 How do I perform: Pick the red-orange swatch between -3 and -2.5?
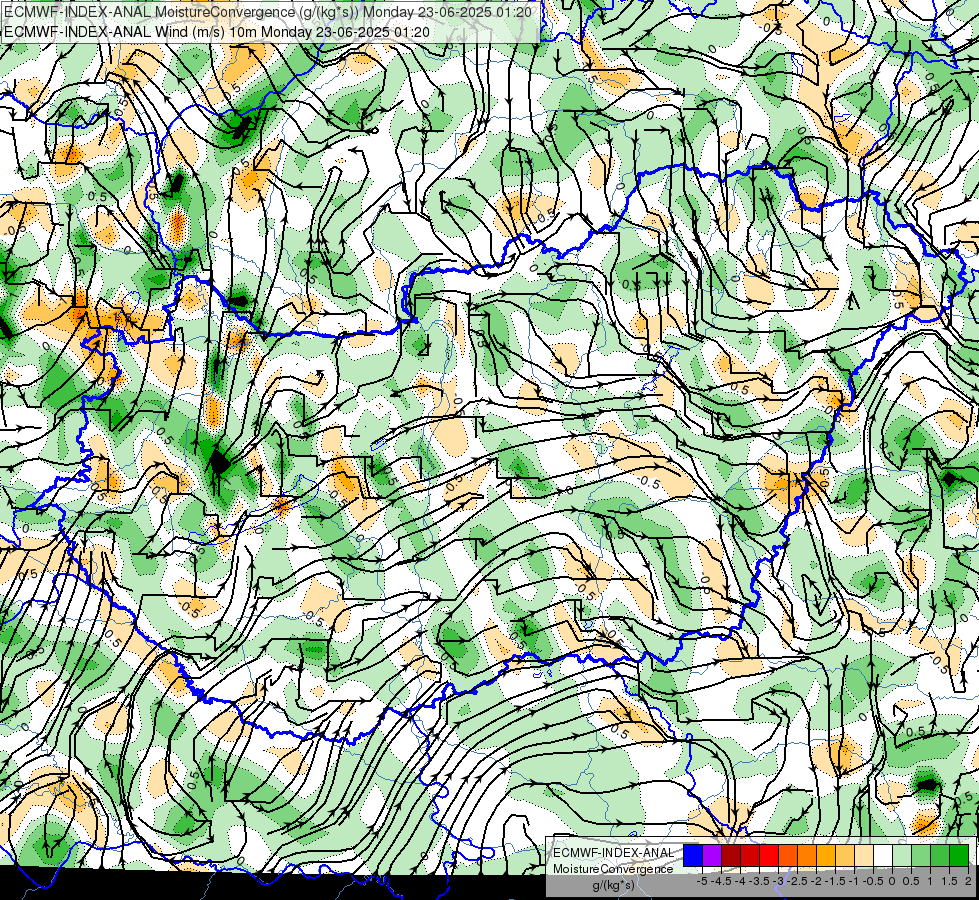[788, 855]
